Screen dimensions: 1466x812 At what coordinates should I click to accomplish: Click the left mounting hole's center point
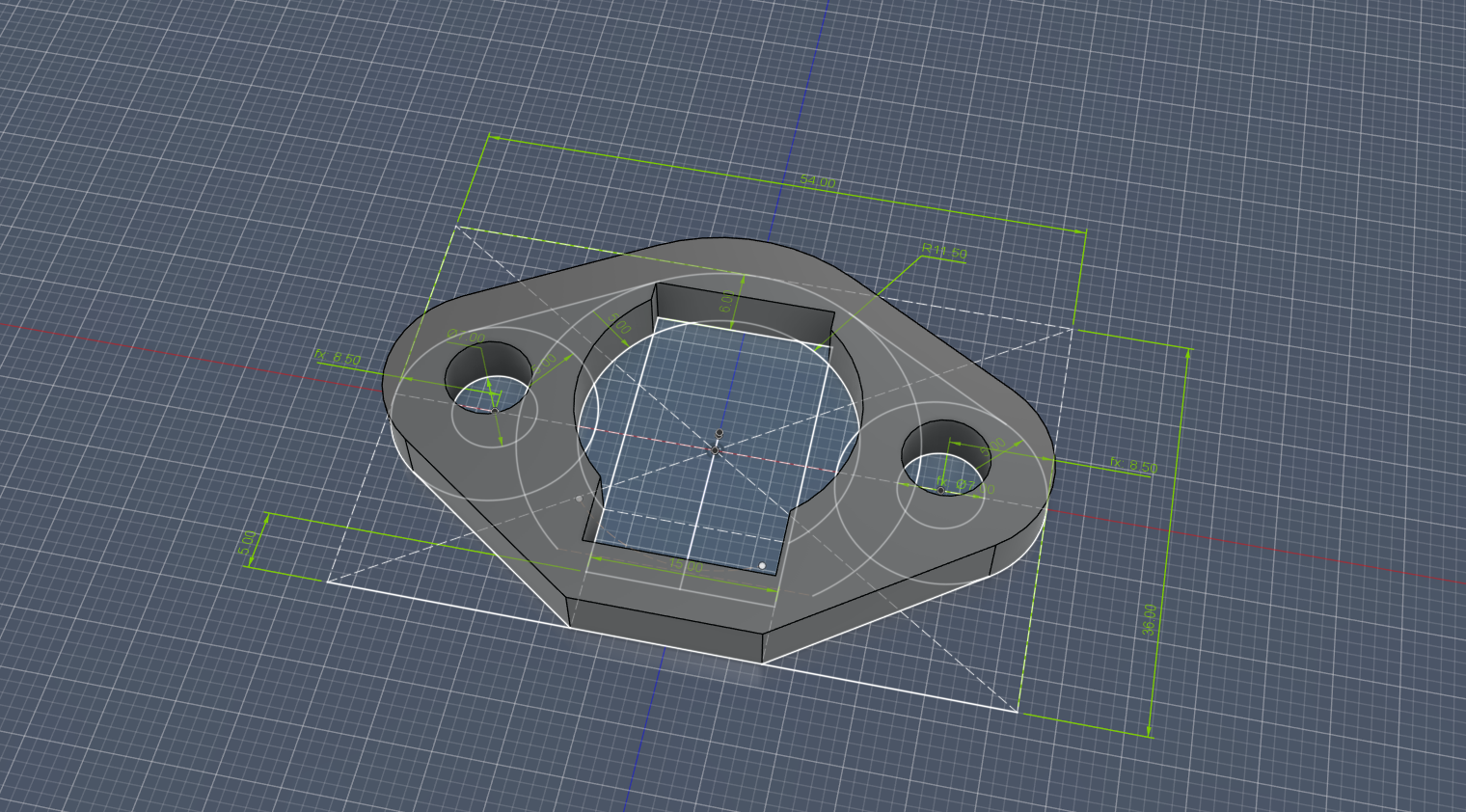tap(495, 411)
